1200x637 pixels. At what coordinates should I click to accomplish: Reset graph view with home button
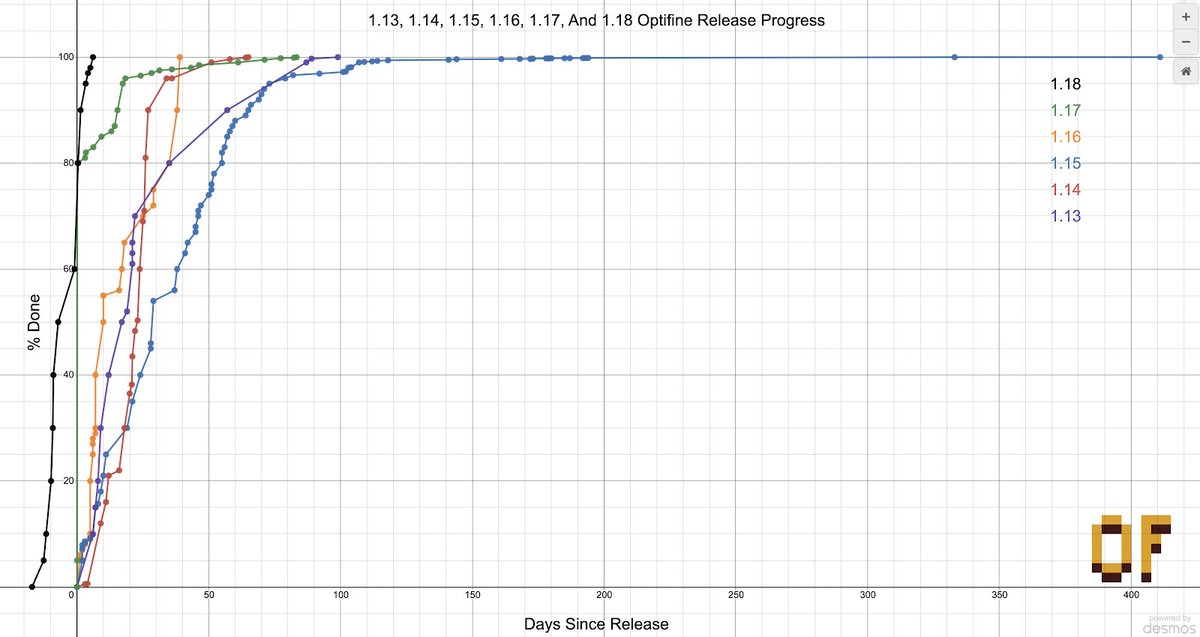[x=1185, y=72]
